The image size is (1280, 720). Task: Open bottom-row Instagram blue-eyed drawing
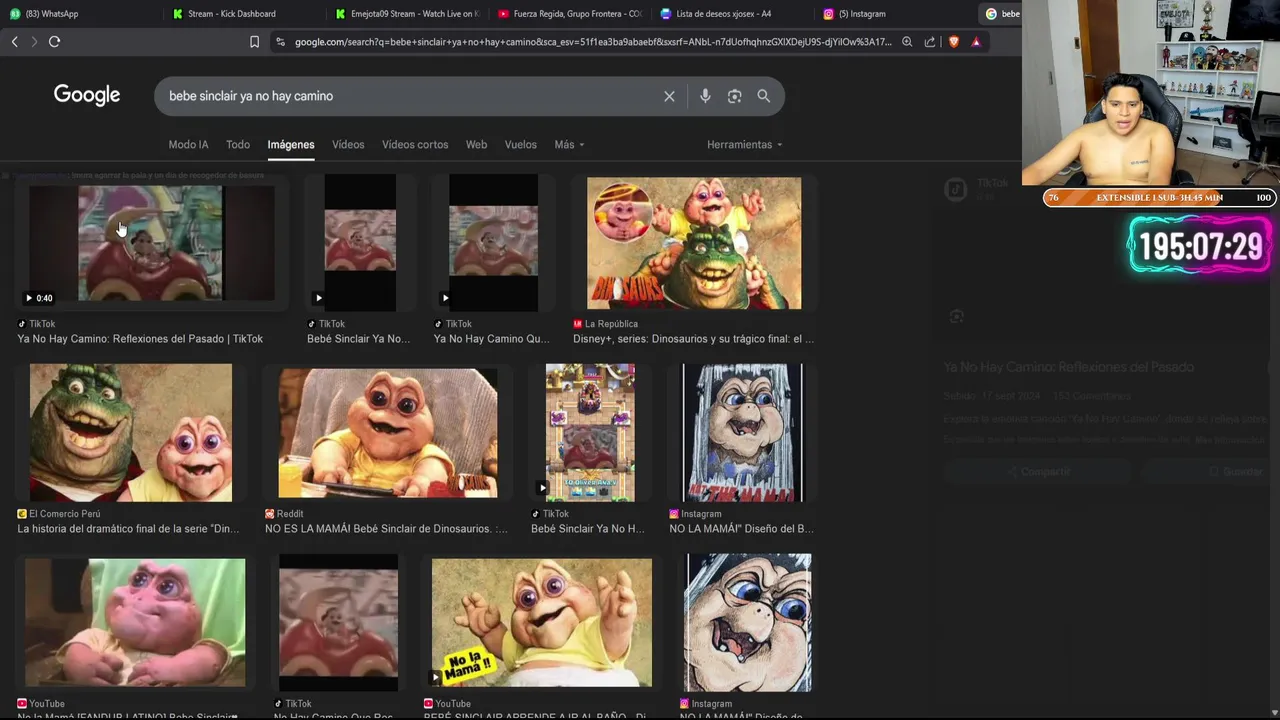748,623
